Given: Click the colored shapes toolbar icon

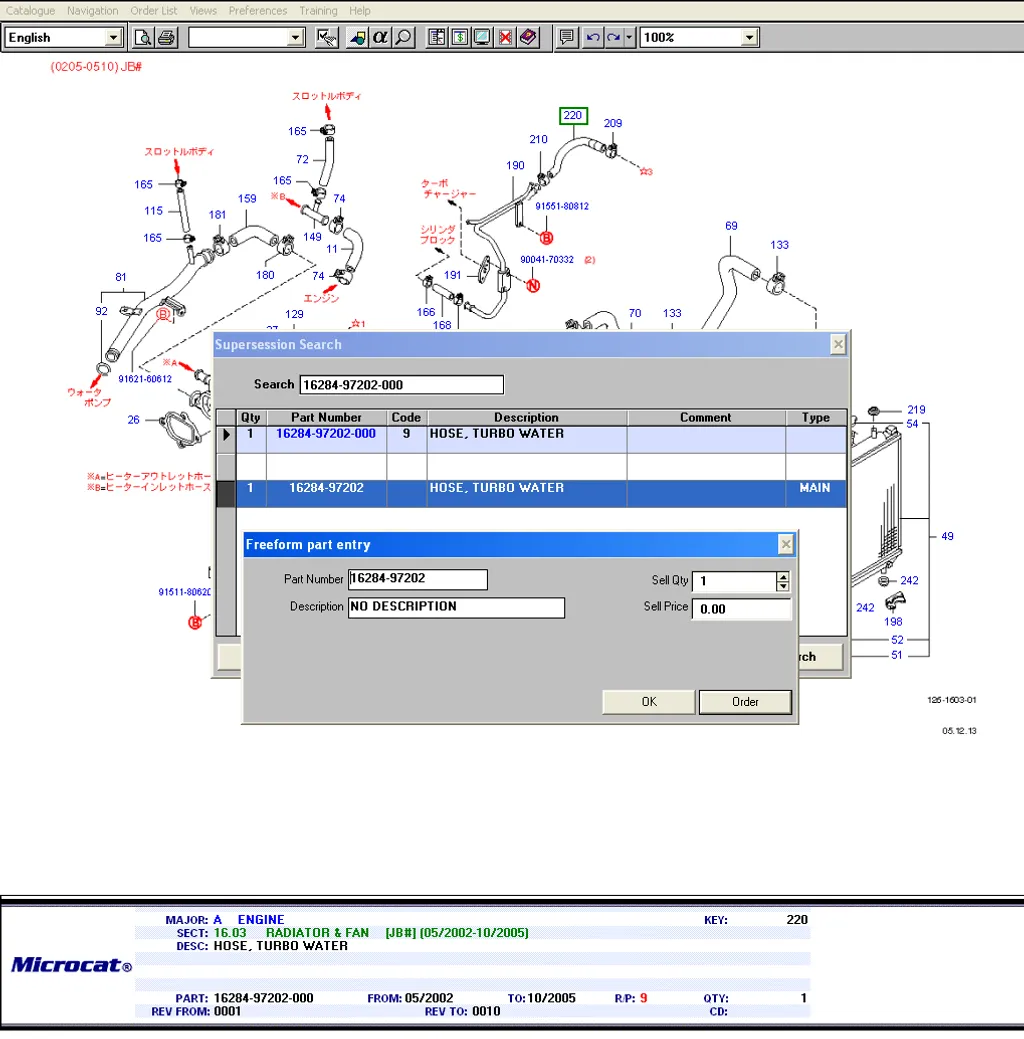Looking at the screenshot, I should tap(357, 37).
